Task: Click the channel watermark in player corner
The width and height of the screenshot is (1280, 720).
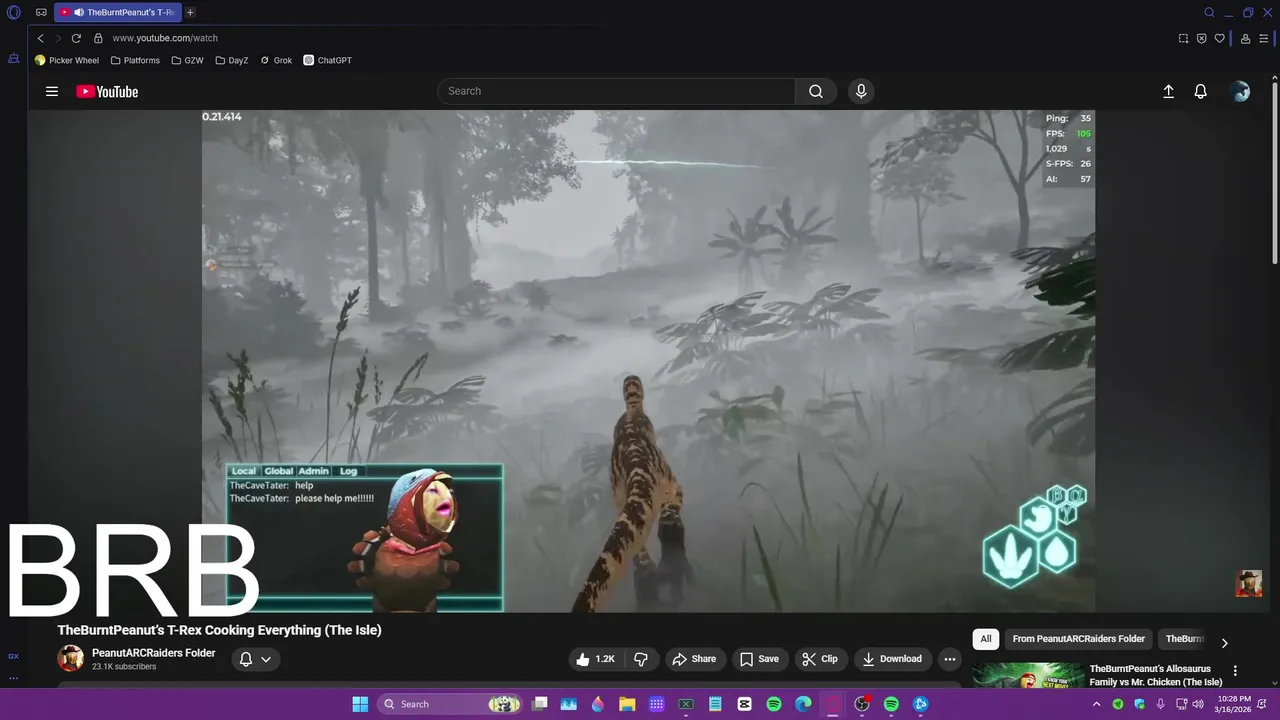Action: 1249,583
